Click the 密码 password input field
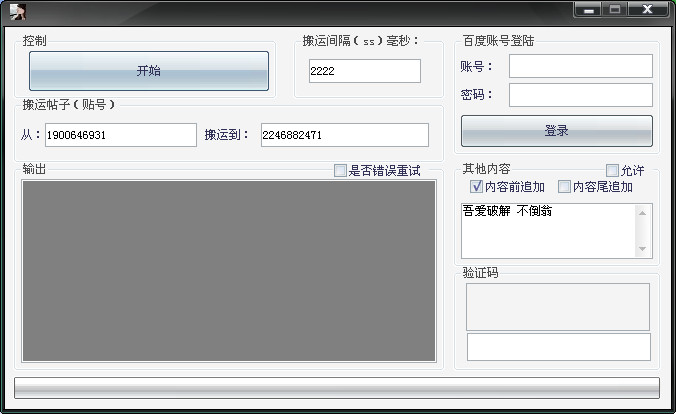Screen dimensions: 676x414 coord(581,95)
